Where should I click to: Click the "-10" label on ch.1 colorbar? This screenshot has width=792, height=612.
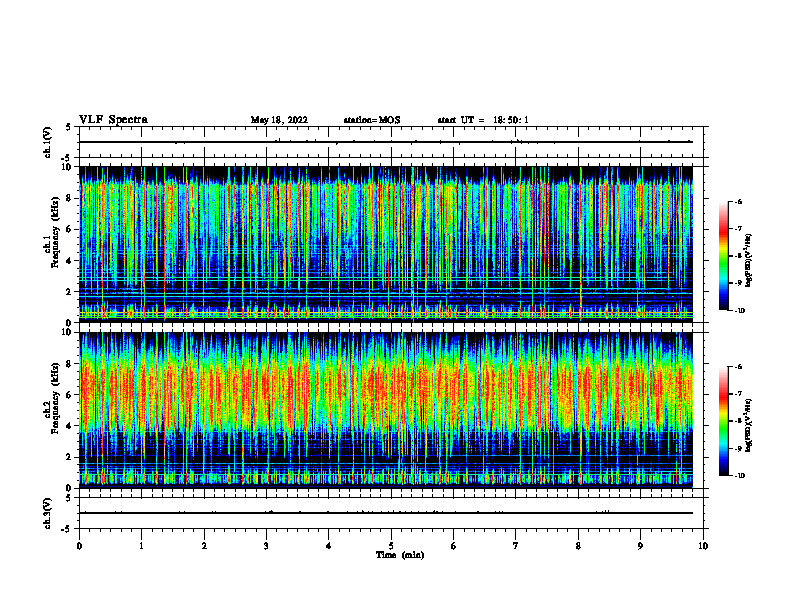tap(740, 311)
